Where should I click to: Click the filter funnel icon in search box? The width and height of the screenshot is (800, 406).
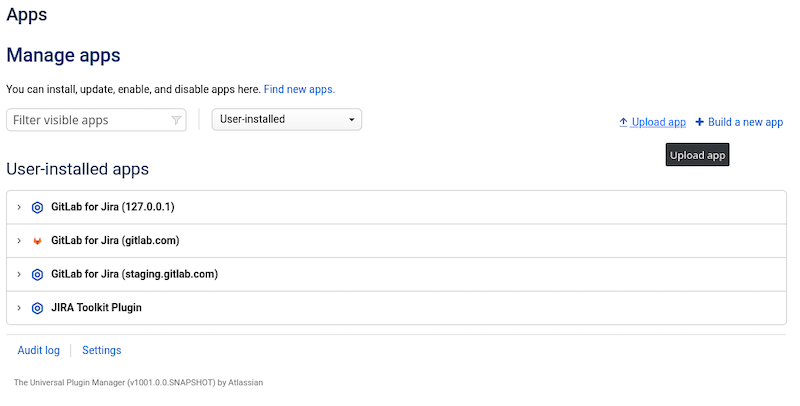(x=176, y=120)
